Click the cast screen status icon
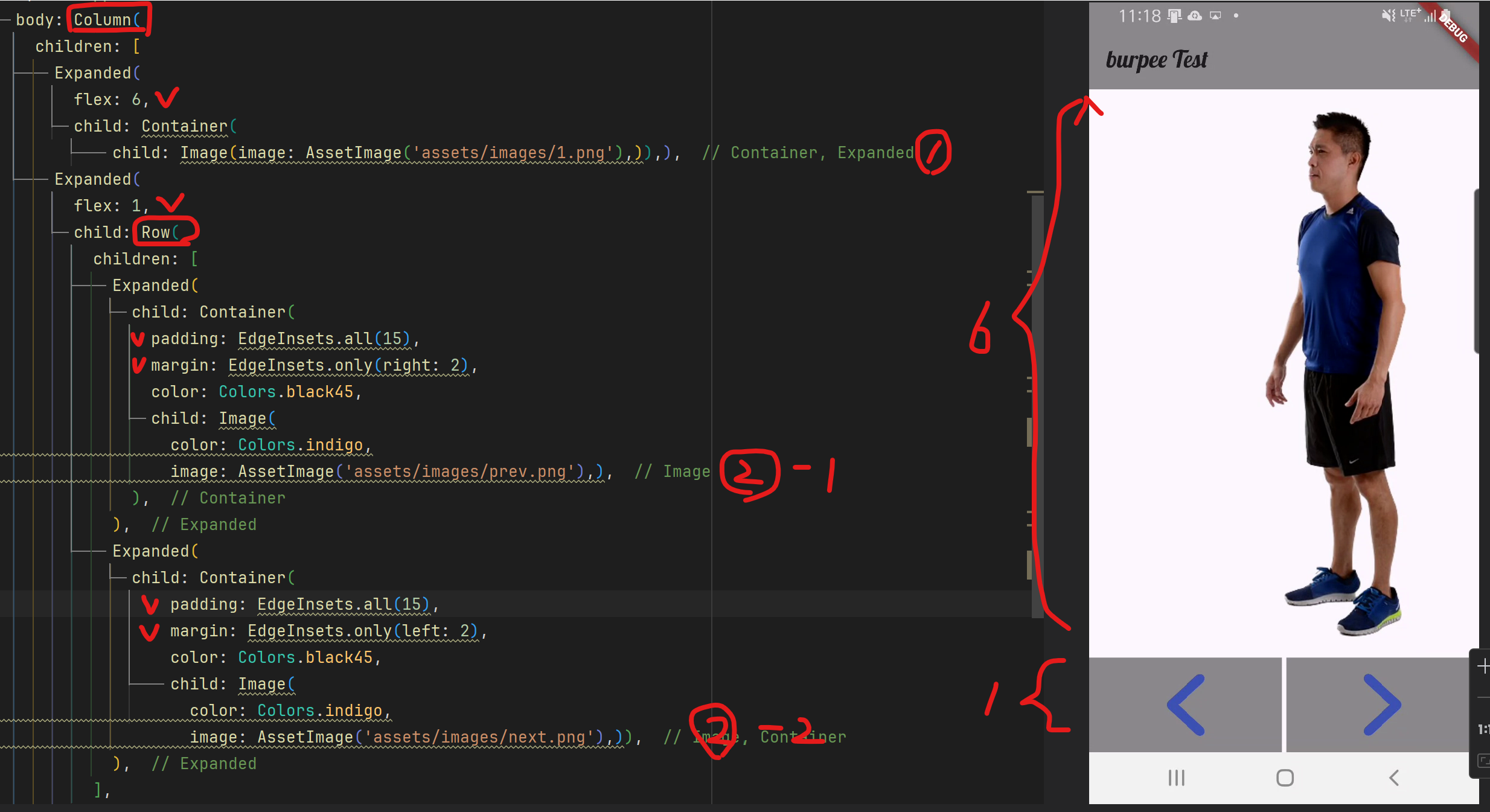 [x=1215, y=16]
